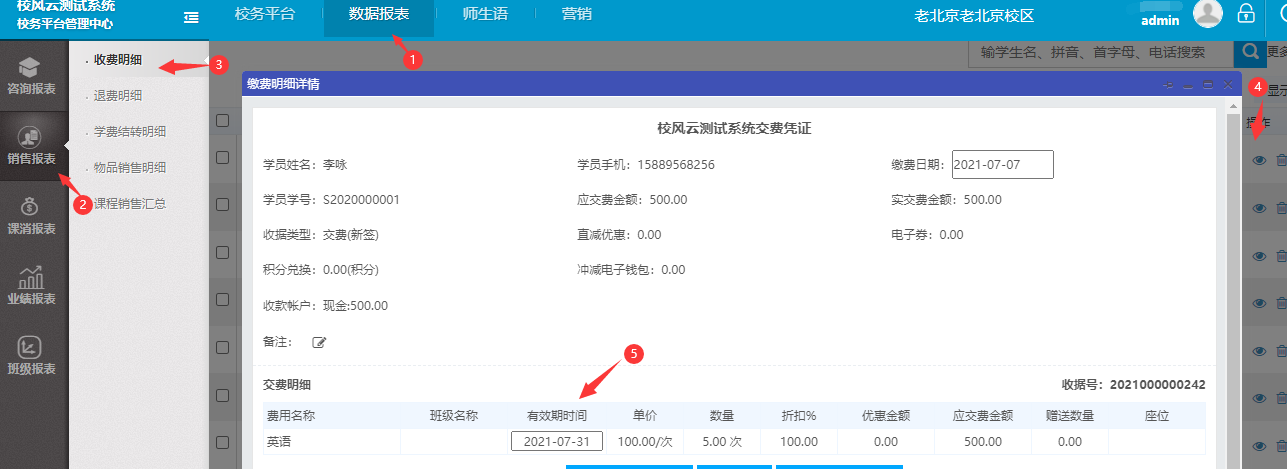The image size is (1287, 469).
Task: Select 退费明细 in the submenu
Action: coord(117,96)
